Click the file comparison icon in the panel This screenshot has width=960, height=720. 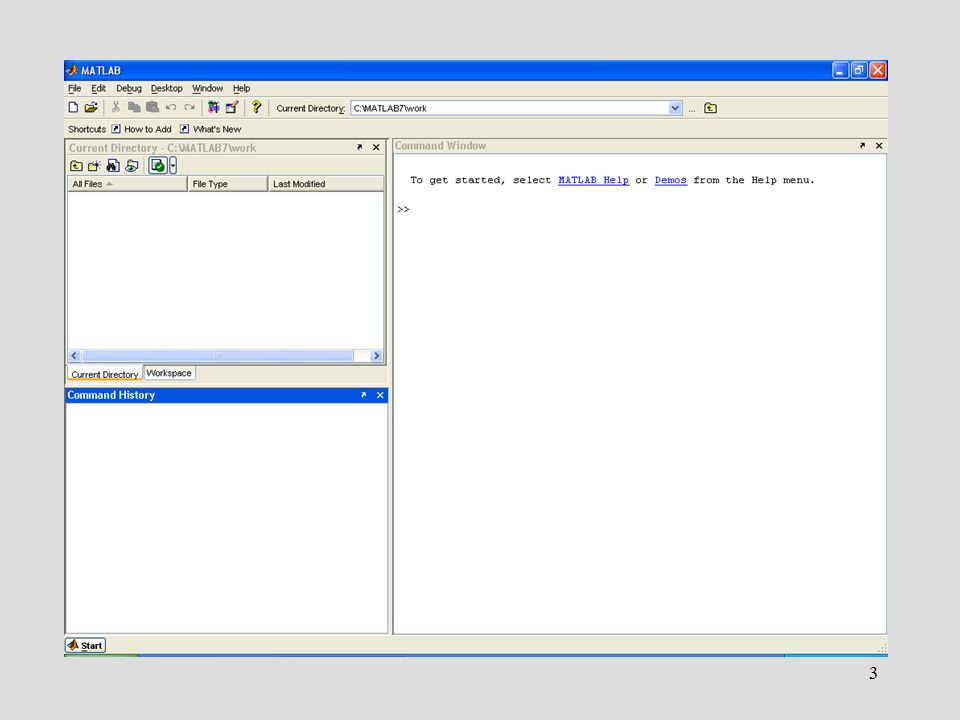(132, 166)
